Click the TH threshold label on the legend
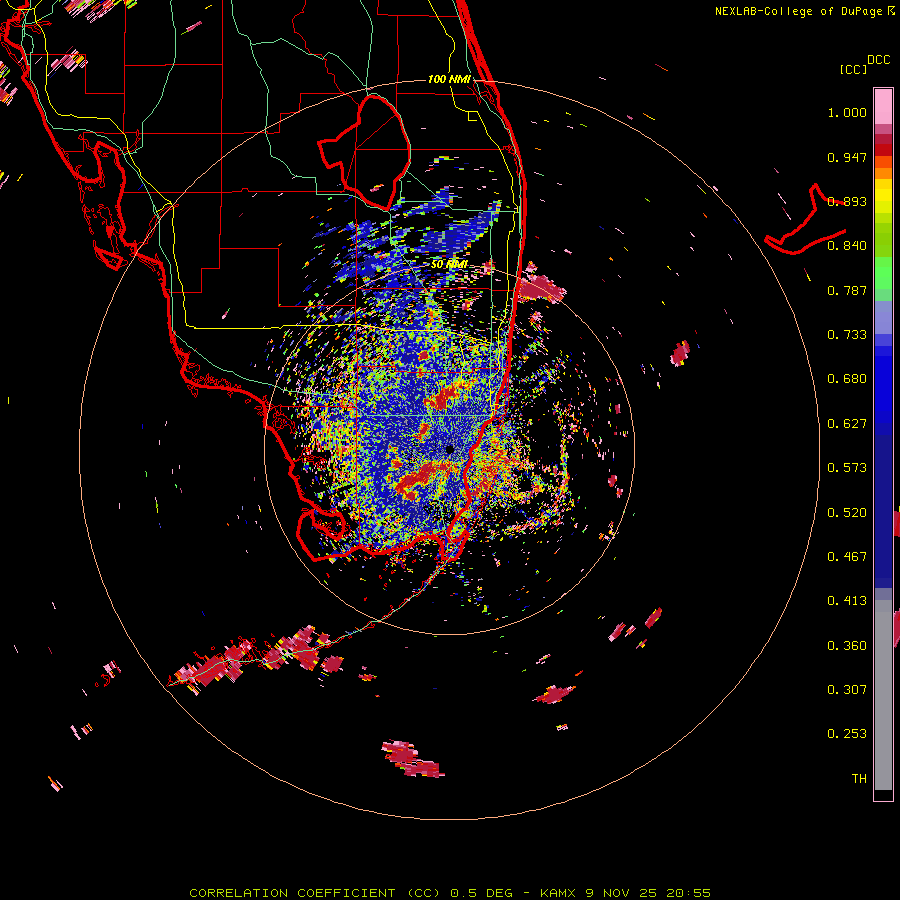Viewport: 900px width, 900px height. click(x=859, y=779)
